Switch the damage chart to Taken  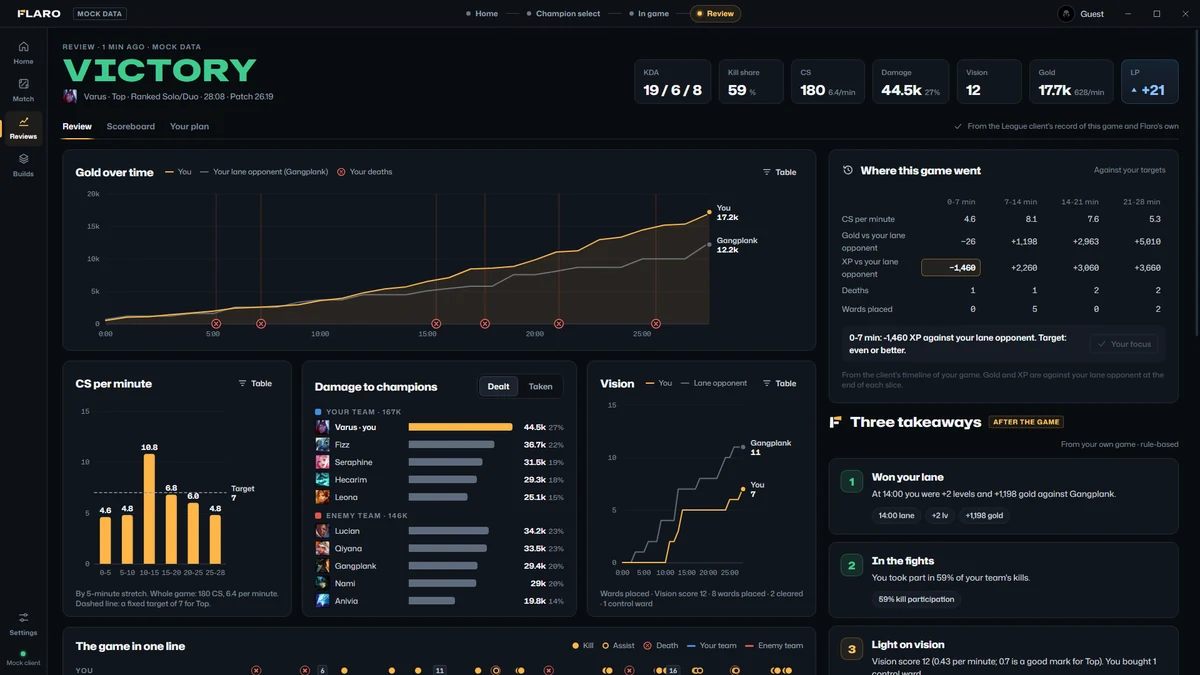click(x=540, y=386)
